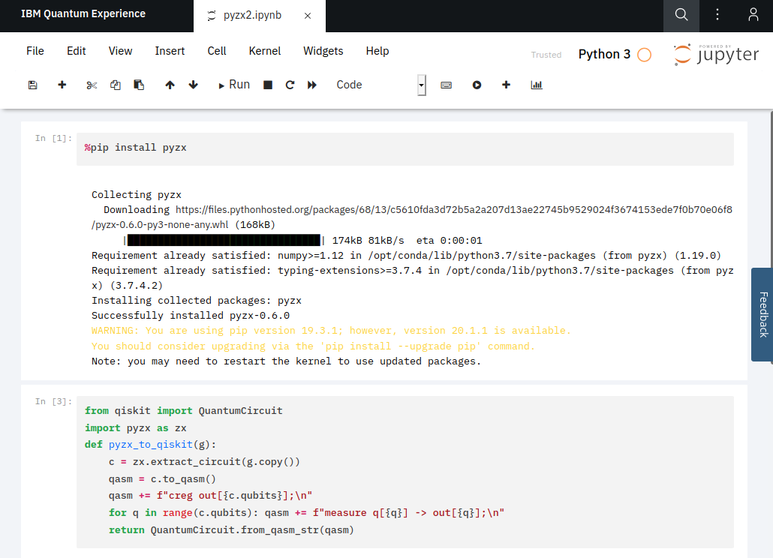Open the vertical three-dot menu
Screen dimensions: 773x558
717,15
